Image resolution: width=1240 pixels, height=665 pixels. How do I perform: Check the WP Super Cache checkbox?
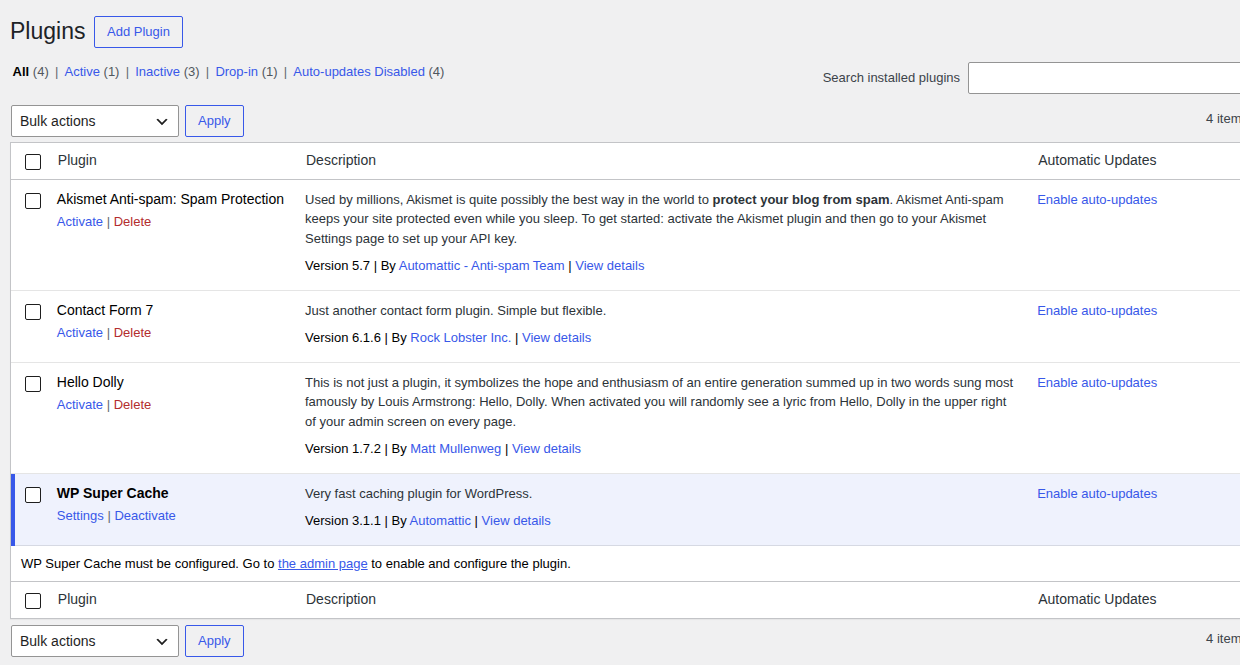click(x=33, y=495)
